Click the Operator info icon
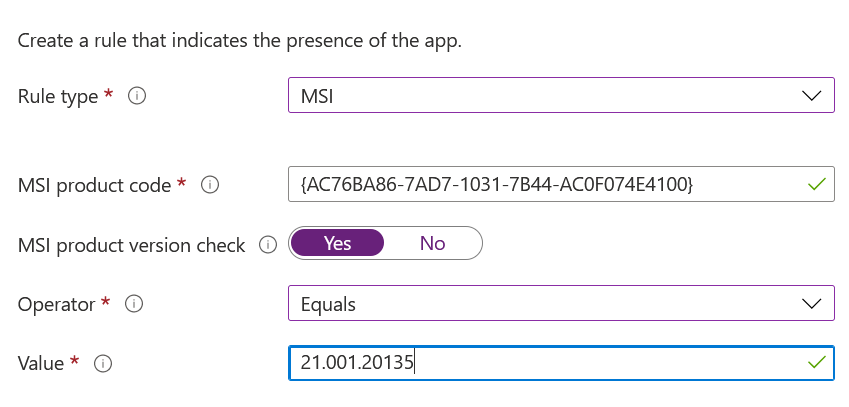The width and height of the screenshot is (849, 407). 135,303
